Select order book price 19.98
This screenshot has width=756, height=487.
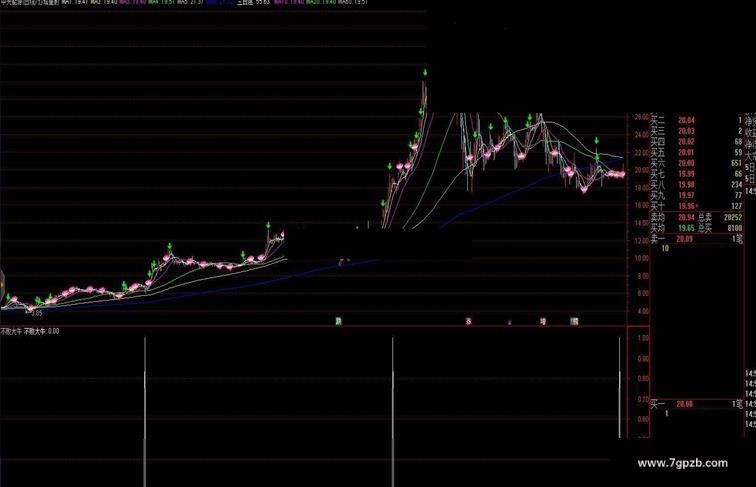(686, 185)
